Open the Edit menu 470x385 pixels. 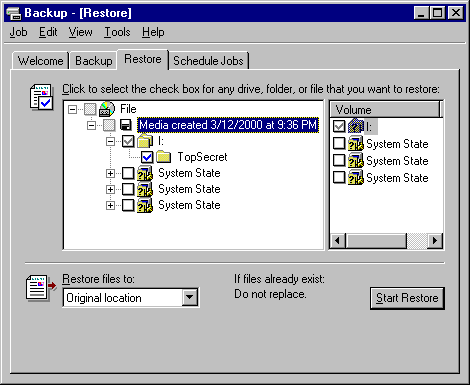(48, 32)
